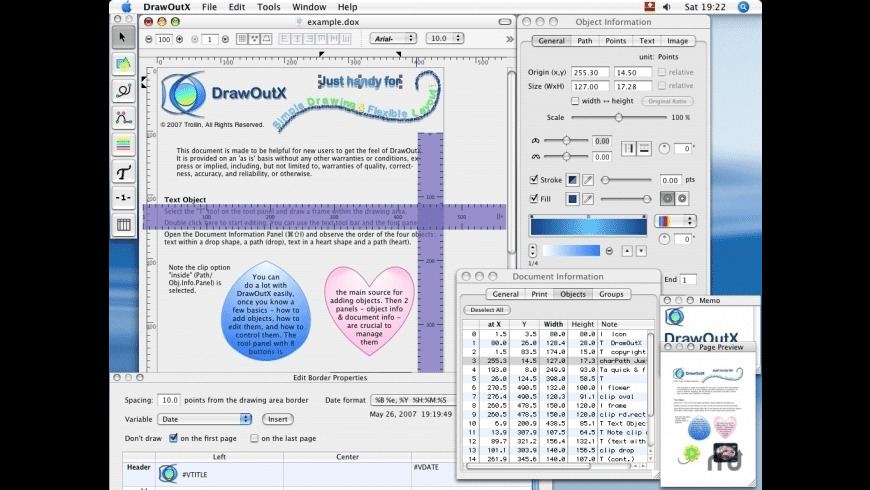
Task: Select the radial gradient type icon
Action: coord(667,199)
